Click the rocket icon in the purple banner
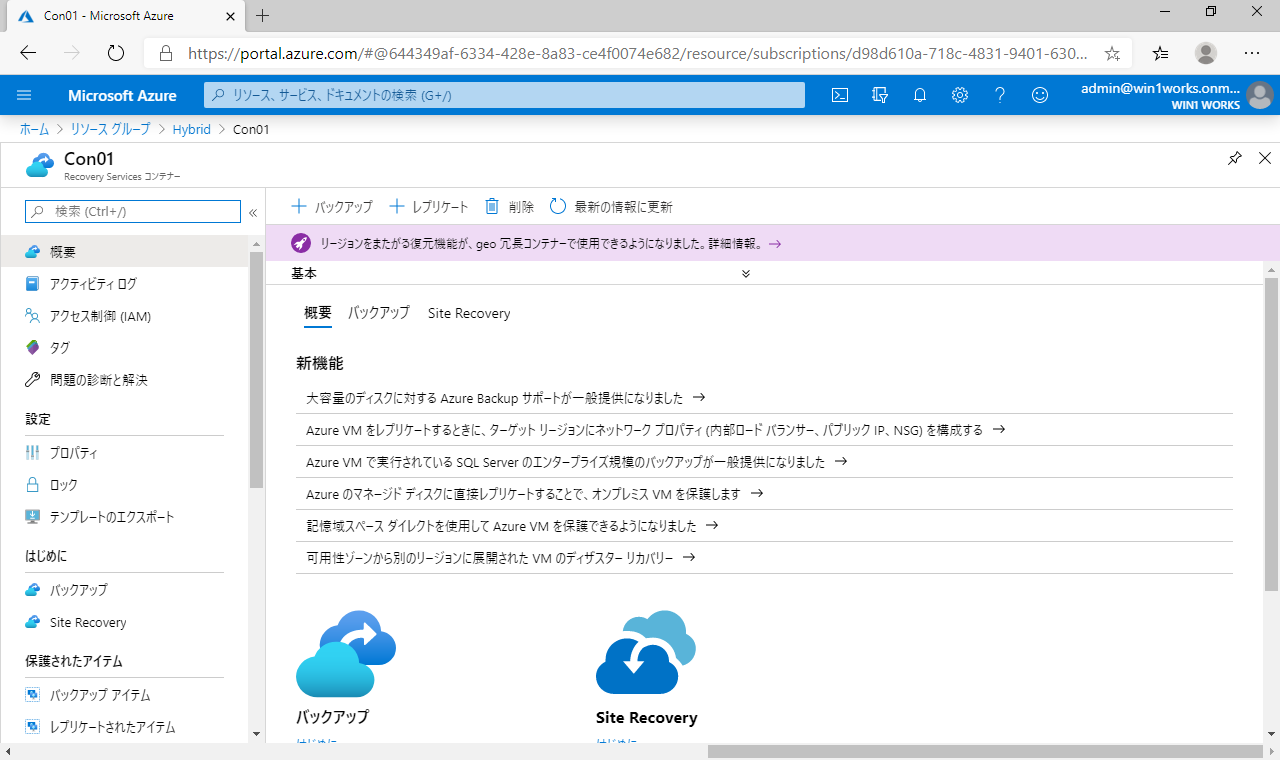Screen dimensions: 1280x760 [301, 243]
